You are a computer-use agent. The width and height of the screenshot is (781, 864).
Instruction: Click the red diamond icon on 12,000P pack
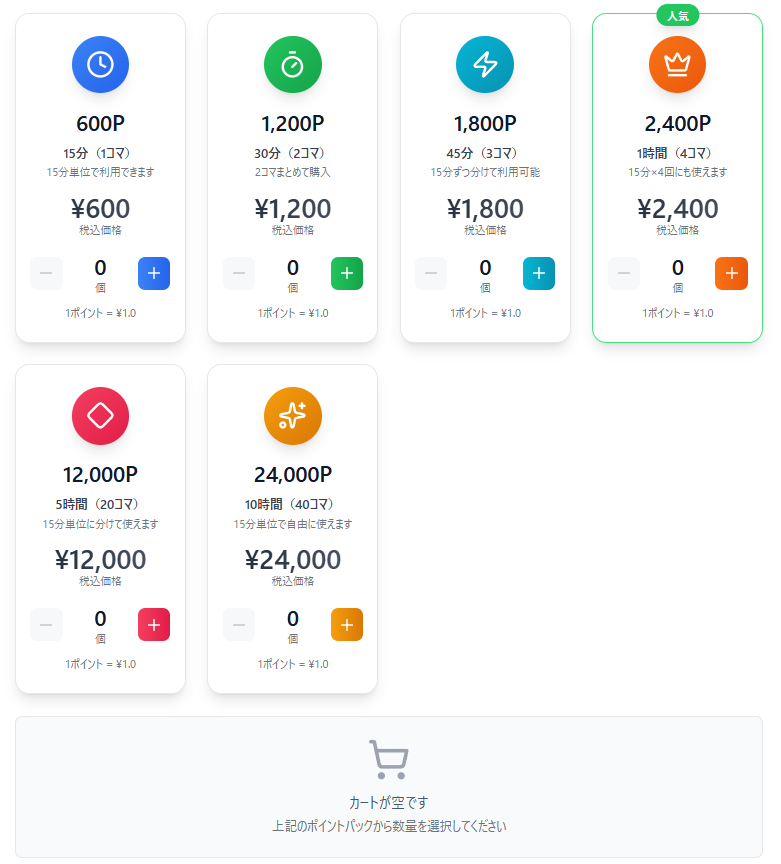point(100,415)
